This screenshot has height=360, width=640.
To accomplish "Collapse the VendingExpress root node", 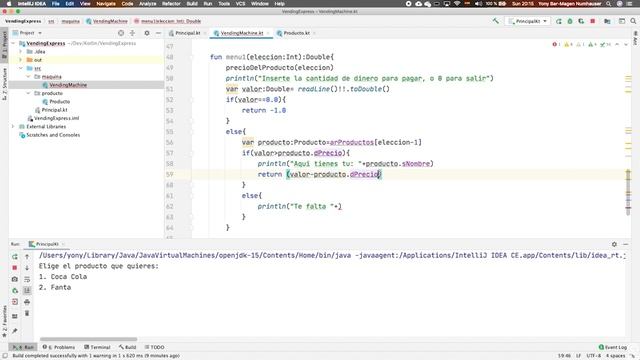I will (x=13, y=43).
